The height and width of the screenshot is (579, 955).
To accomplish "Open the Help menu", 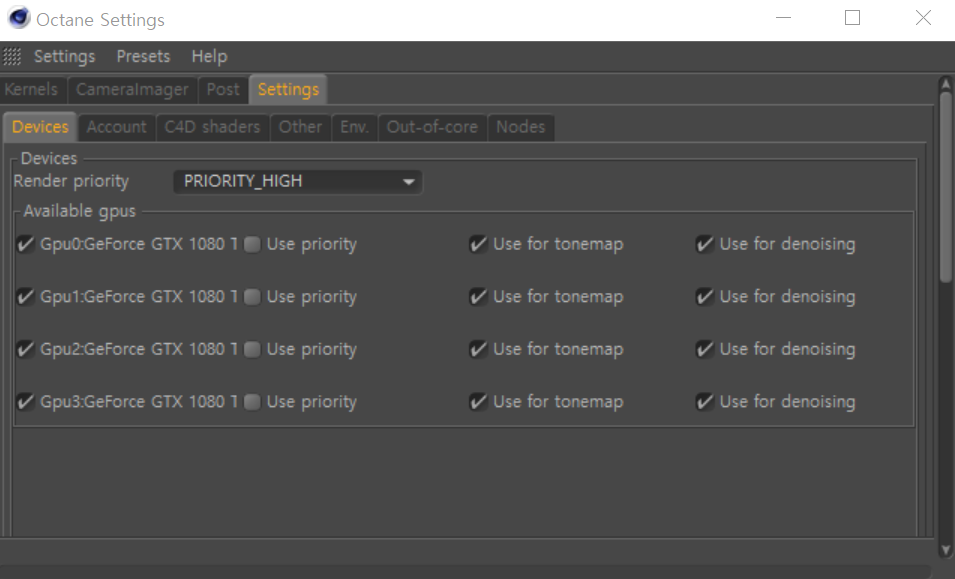I will click(209, 56).
